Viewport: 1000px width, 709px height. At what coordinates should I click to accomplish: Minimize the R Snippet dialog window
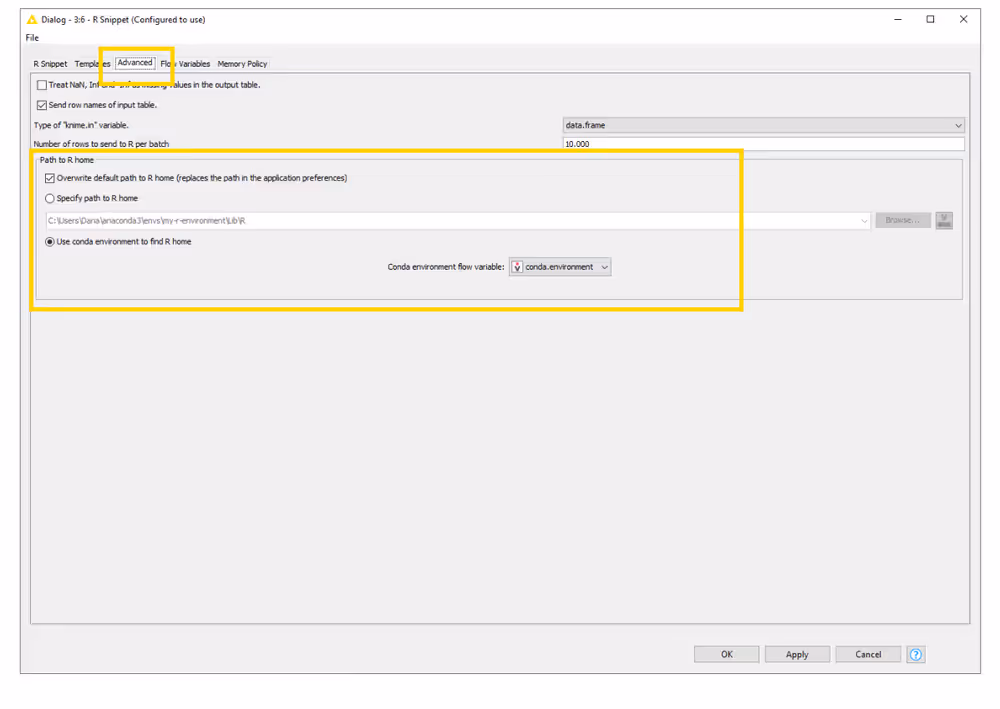[897, 19]
